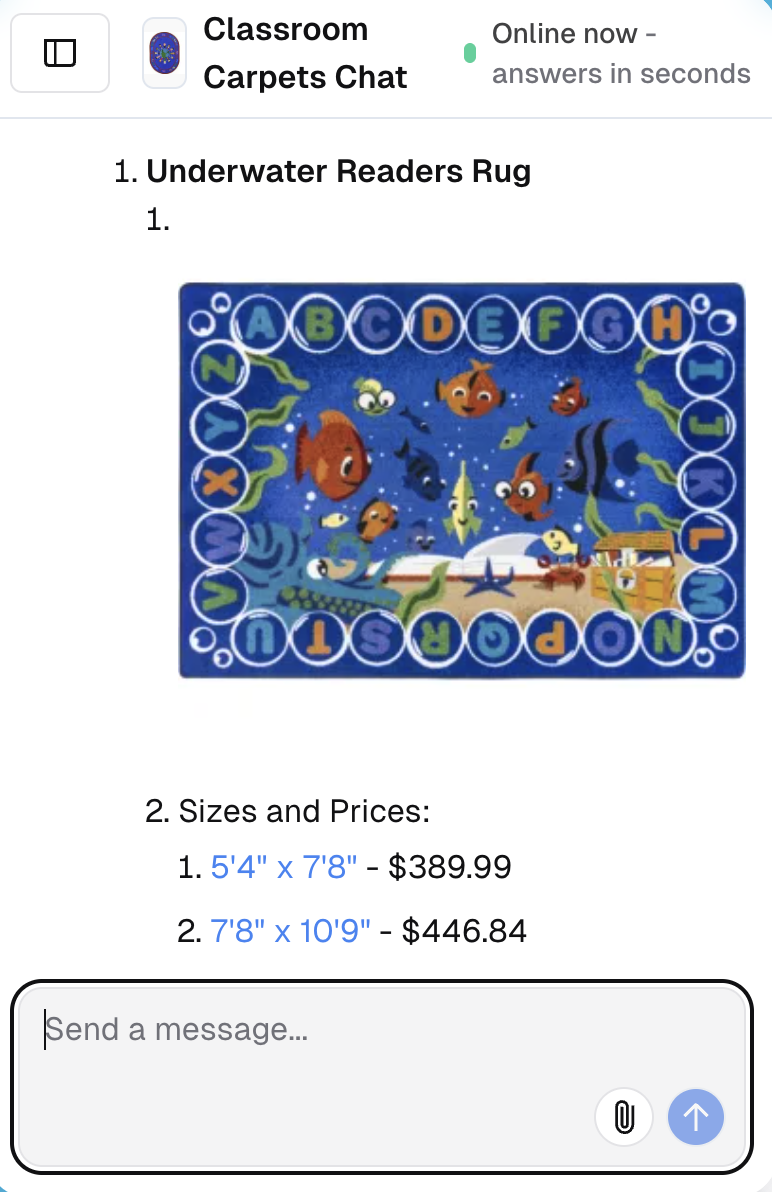Viewport: 772px width, 1192px height.
Task: Click the Underwater Readers Rug heading
Action: click(x=338, y=171)
